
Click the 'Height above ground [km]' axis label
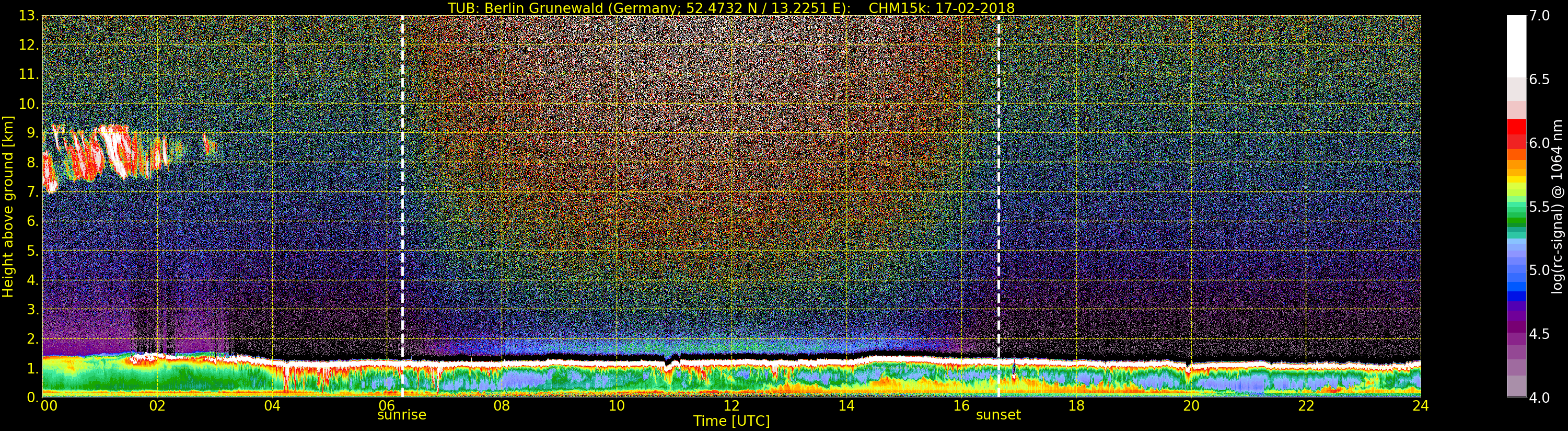[8, 206]
